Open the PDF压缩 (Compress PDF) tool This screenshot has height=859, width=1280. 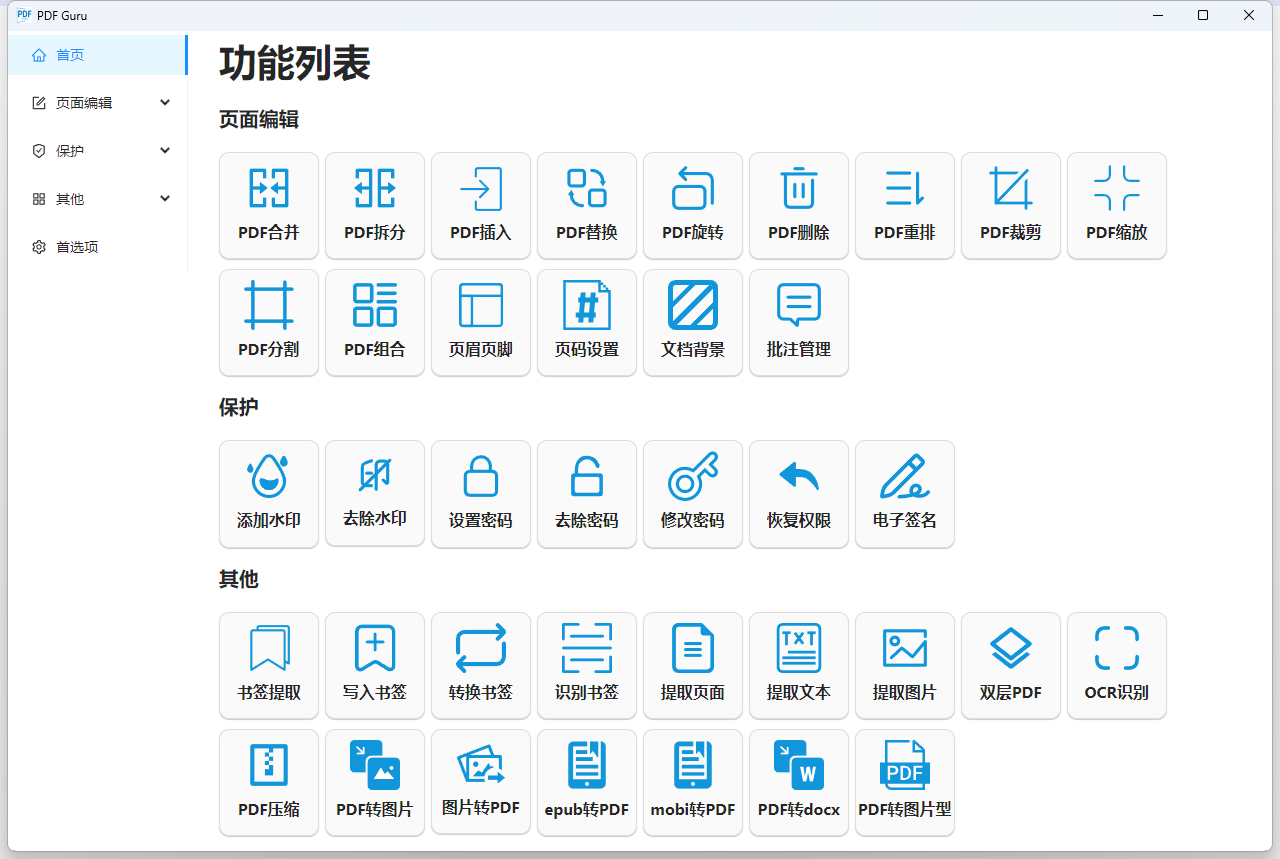268,782
